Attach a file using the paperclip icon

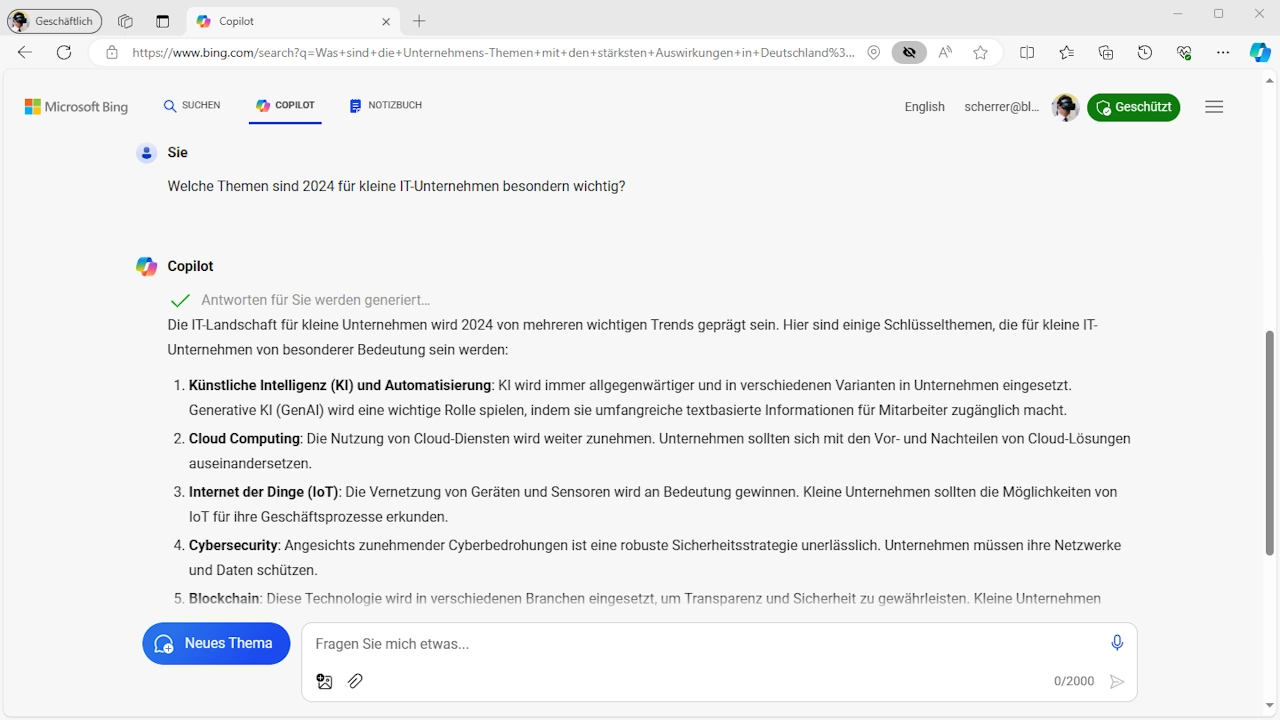[x=354, y=681]
